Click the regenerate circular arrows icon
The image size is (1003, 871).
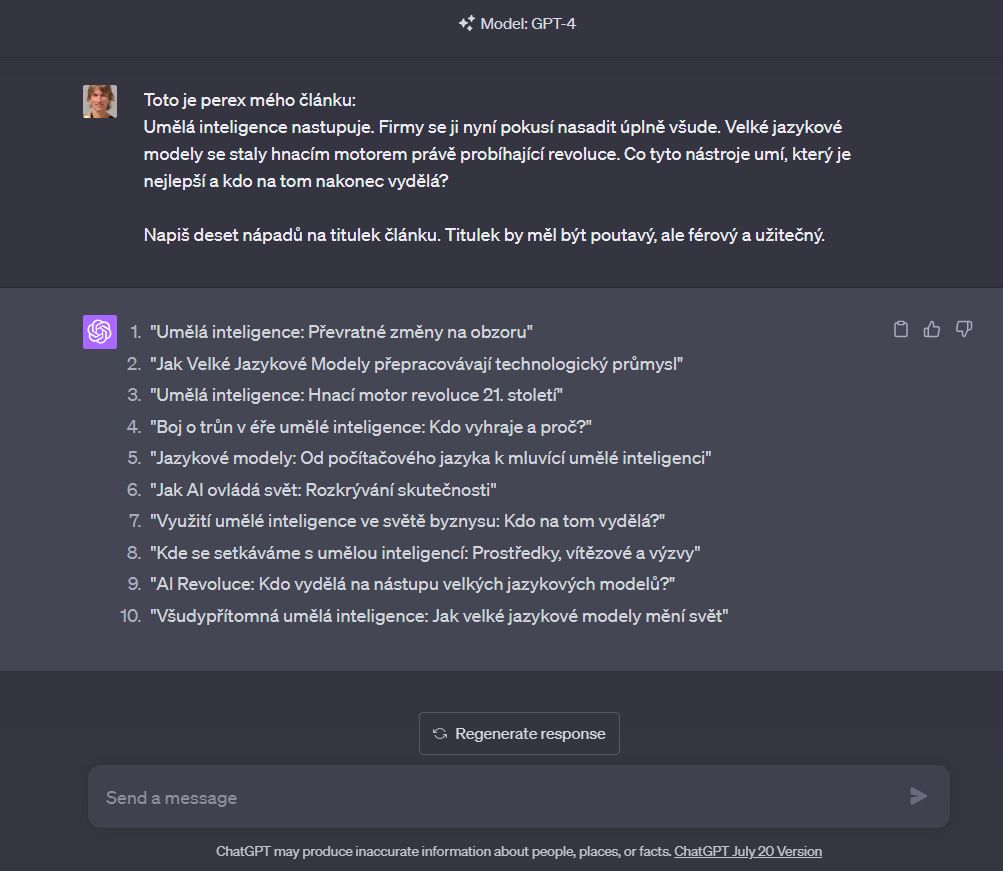coord(439,734)
